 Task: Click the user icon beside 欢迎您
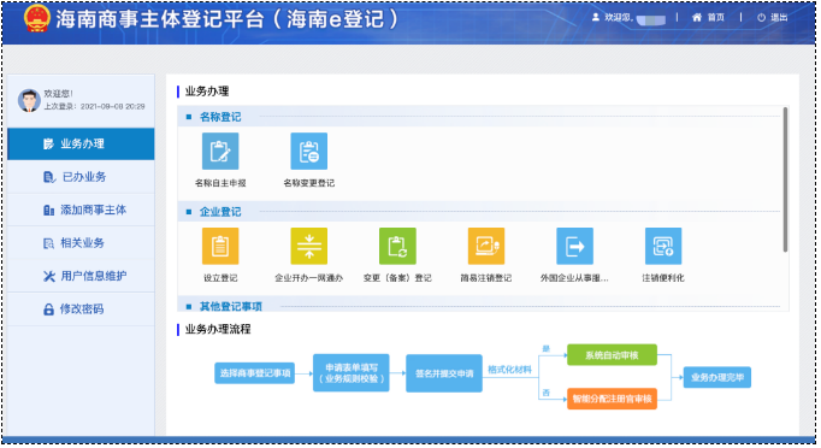(595, 17)
